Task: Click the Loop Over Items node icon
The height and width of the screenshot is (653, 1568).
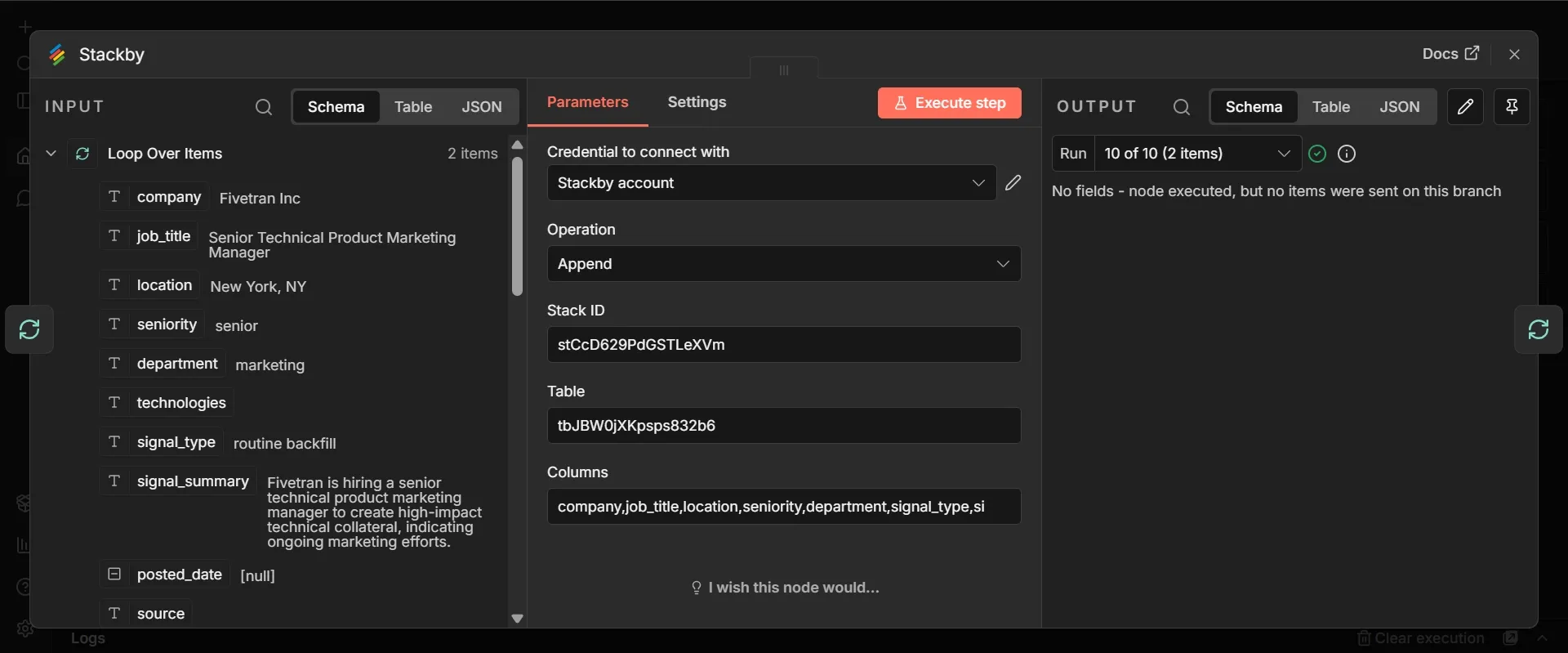Action: [x=82, y=154]
